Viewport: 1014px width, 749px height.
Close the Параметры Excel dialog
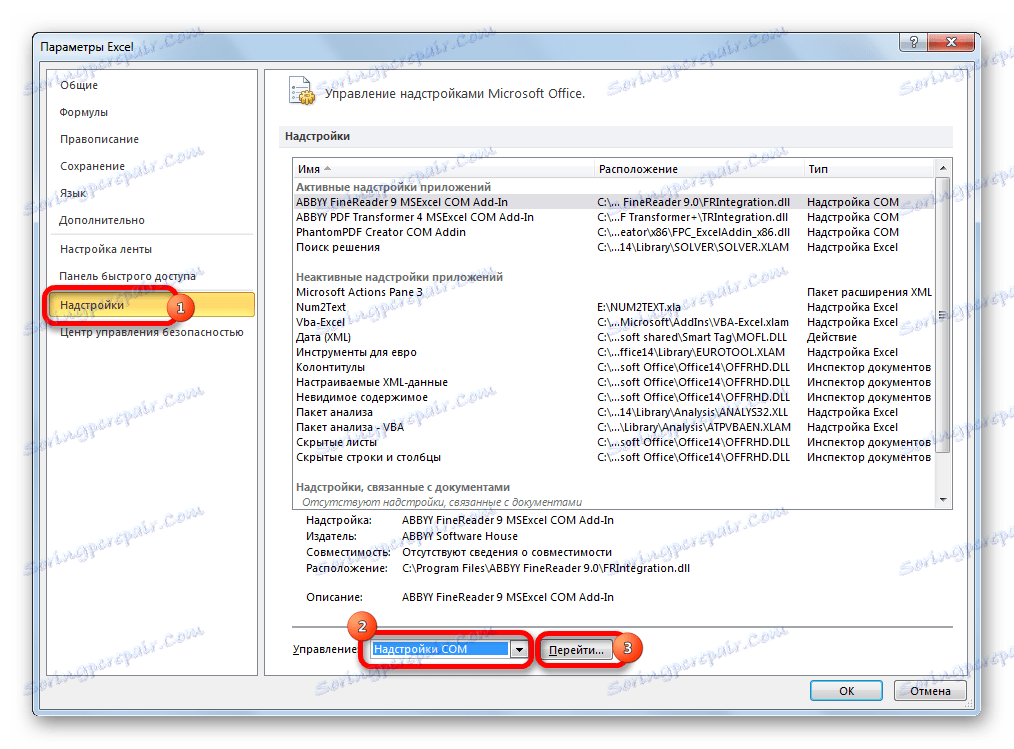pos(951,42)
